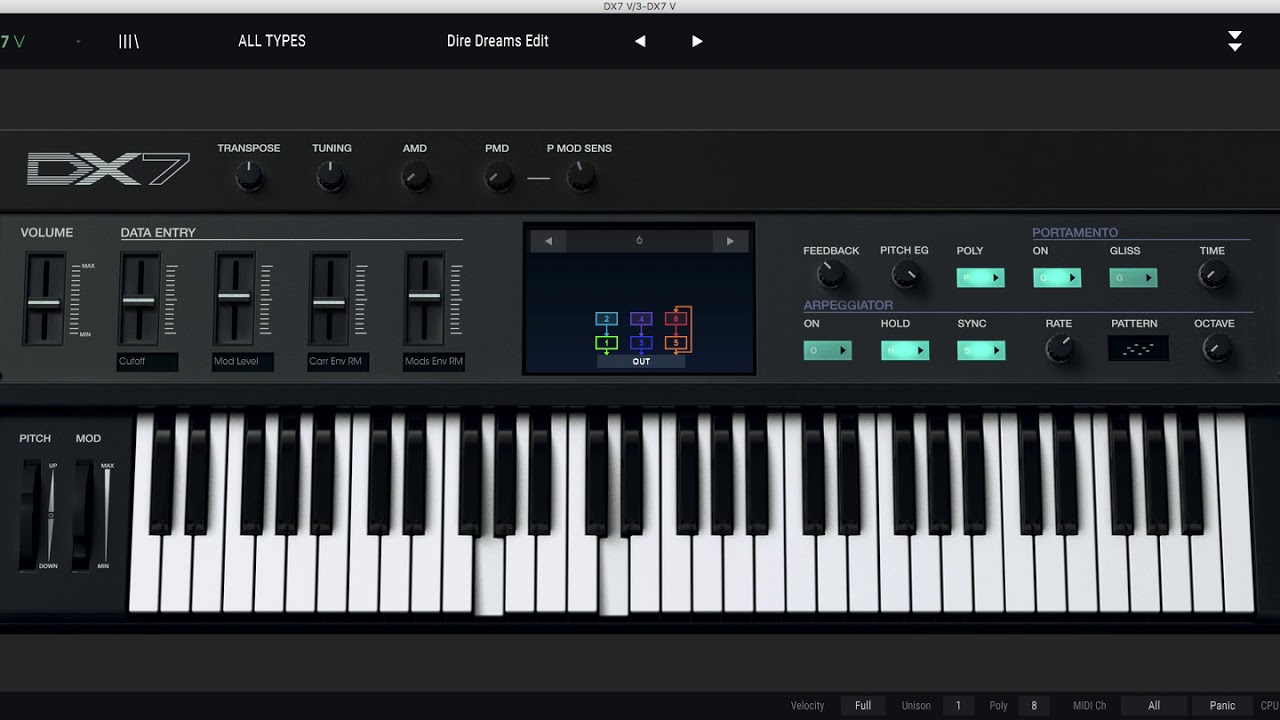
Task: Toggle the GLISS switch
Action: click(1133, 278)
